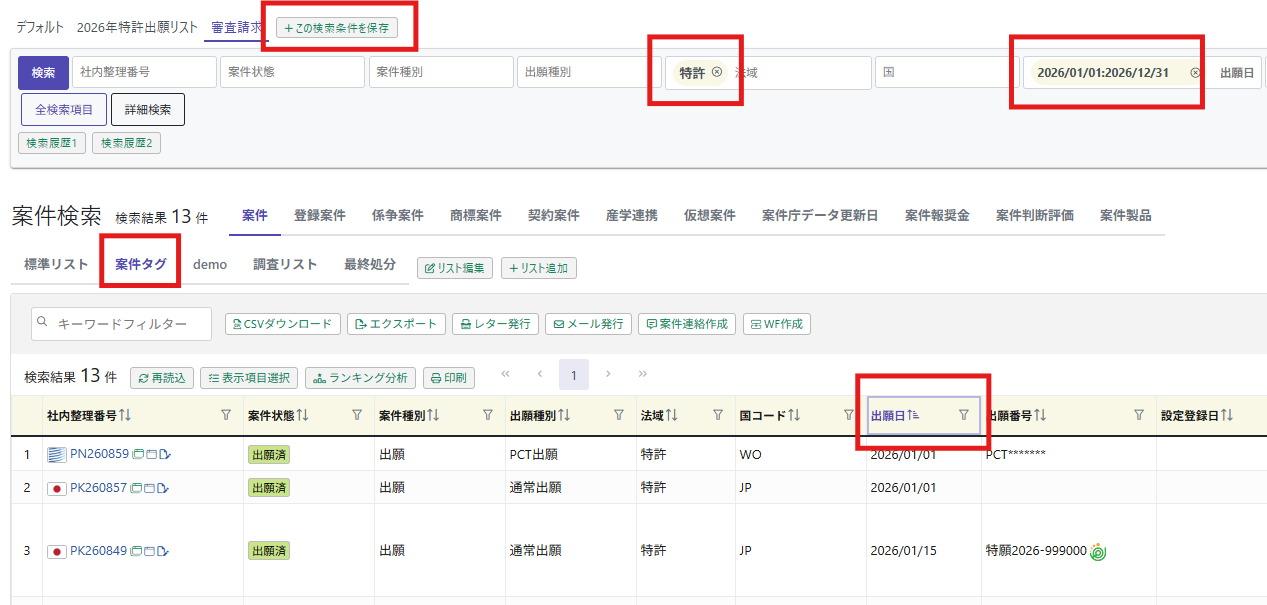
Task: Click filter icon on 案件状態 column
Action: [x=357, y=415]
